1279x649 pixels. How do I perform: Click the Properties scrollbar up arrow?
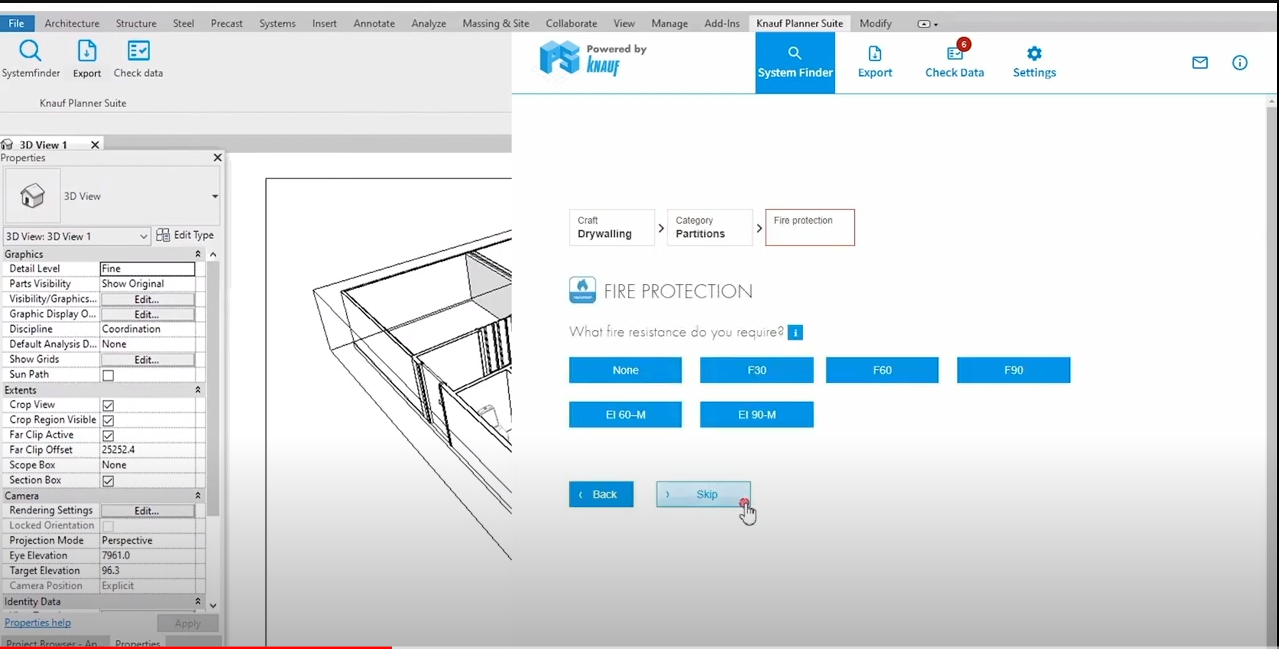point(212,254)
